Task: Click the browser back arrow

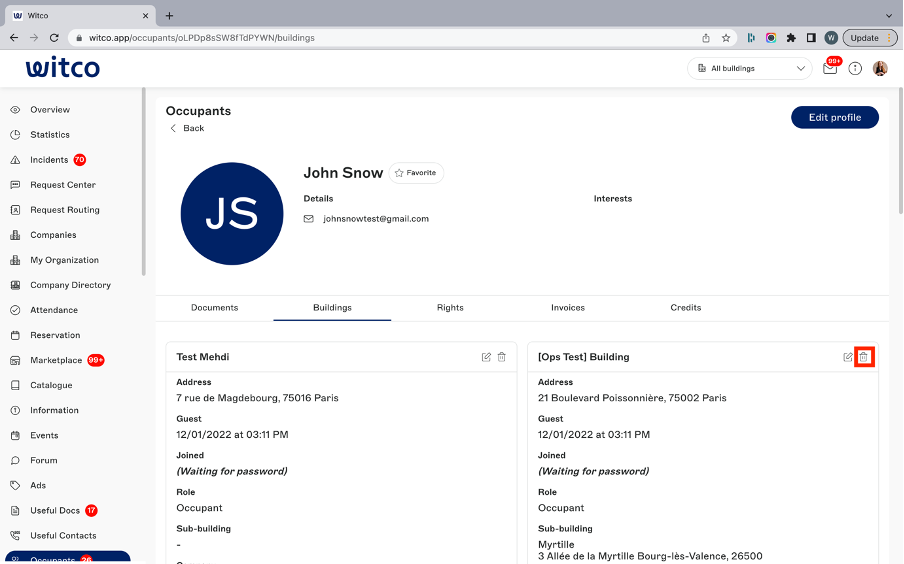Action: [x=14, y=38]
